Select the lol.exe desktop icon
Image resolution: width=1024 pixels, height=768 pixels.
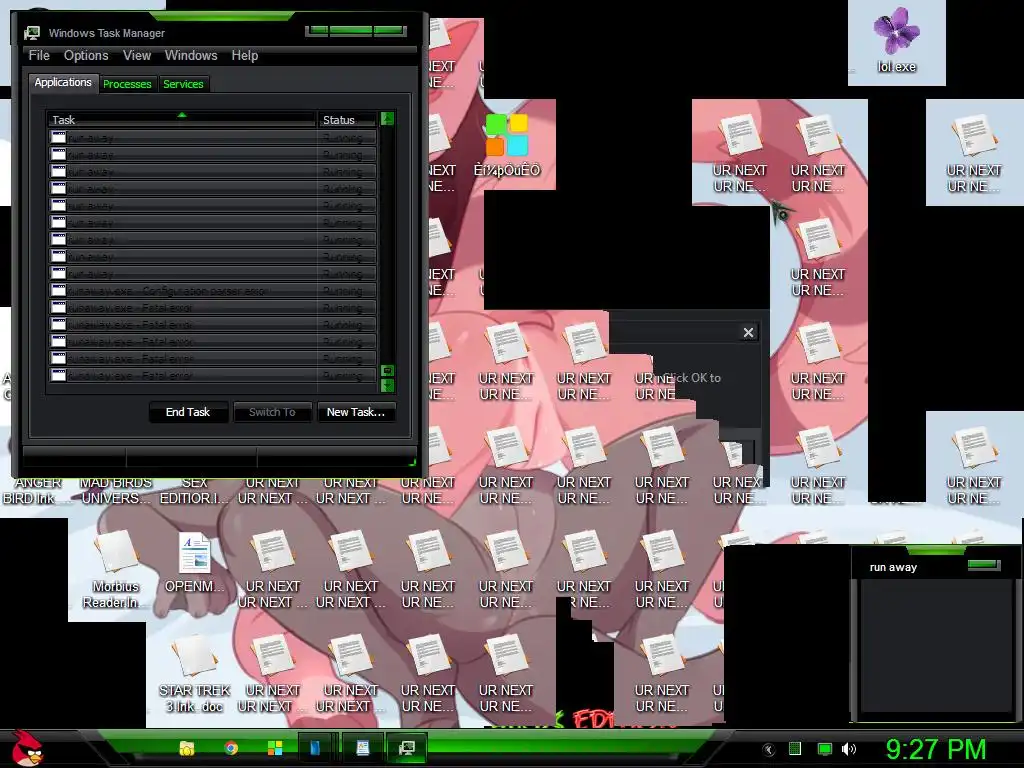point(897,40)
